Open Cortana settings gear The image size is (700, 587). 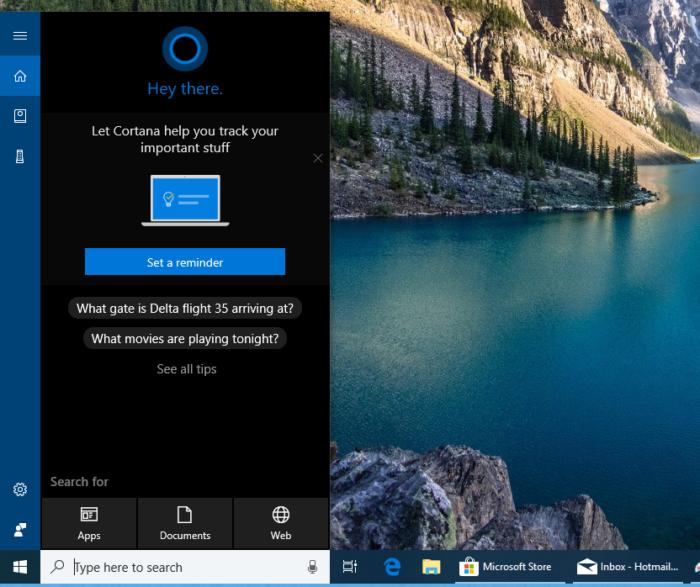[x=20, y=490]
